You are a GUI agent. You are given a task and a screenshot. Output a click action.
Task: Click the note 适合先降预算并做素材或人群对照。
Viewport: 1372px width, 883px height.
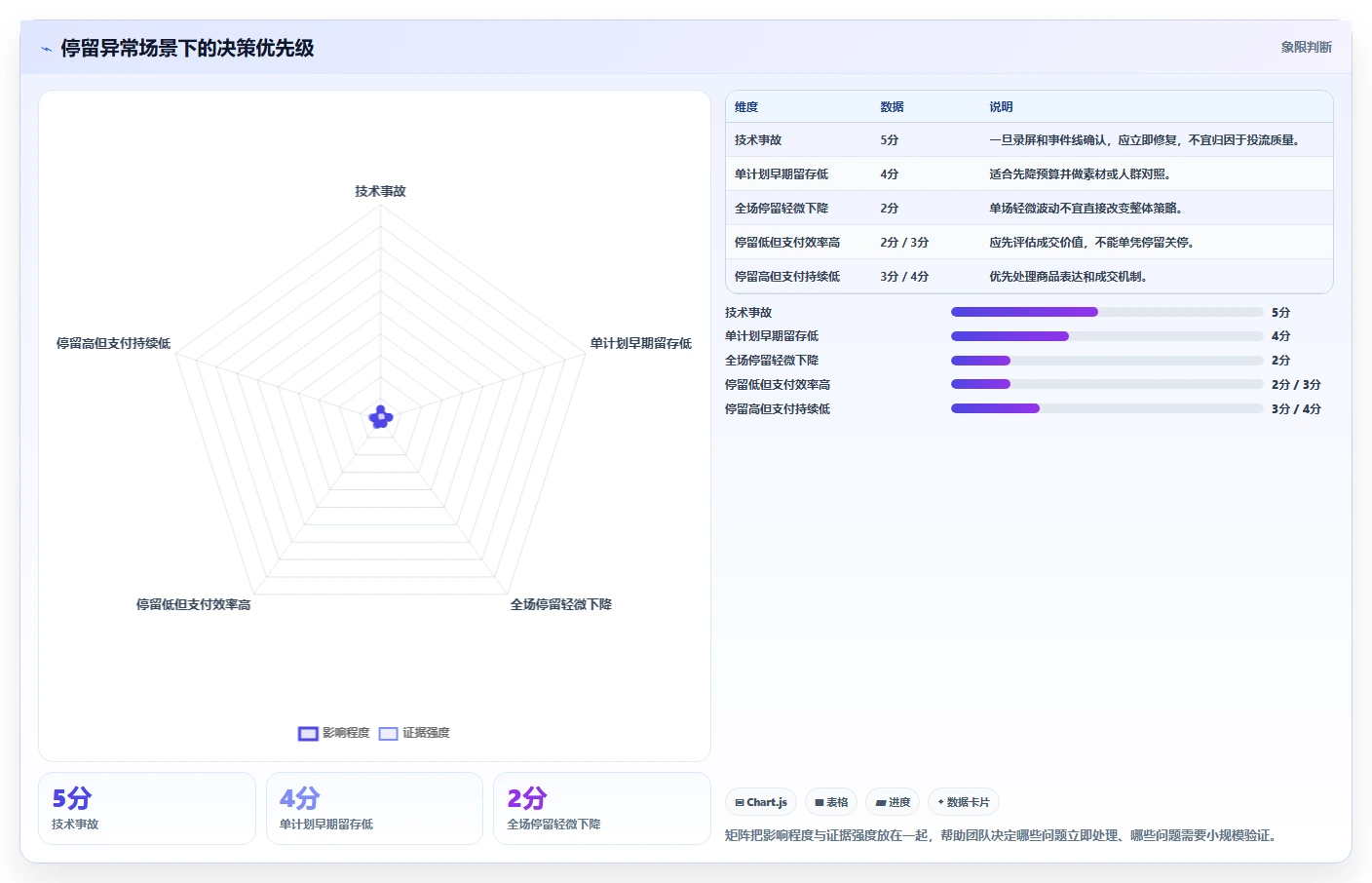(x=1082, y=174)
